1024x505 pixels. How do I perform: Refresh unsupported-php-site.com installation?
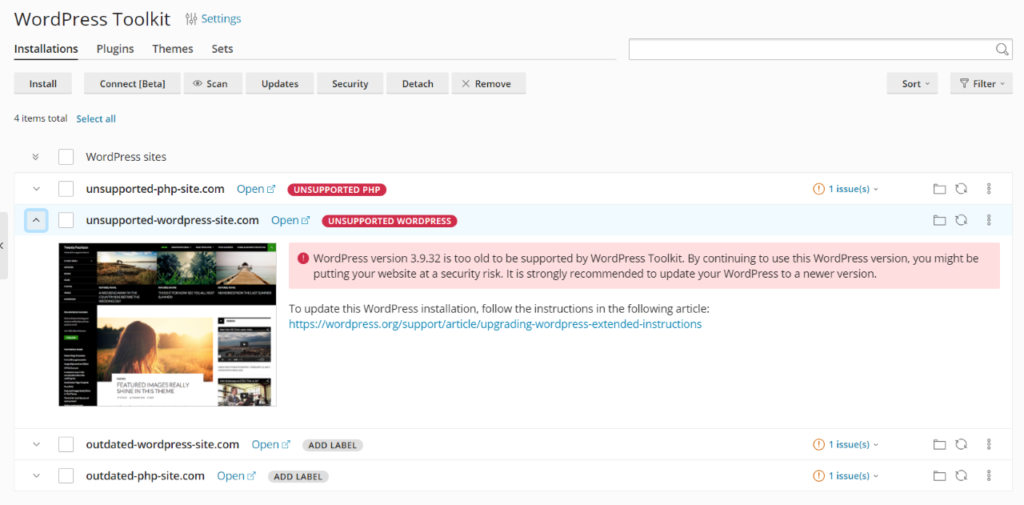(961, 189)
